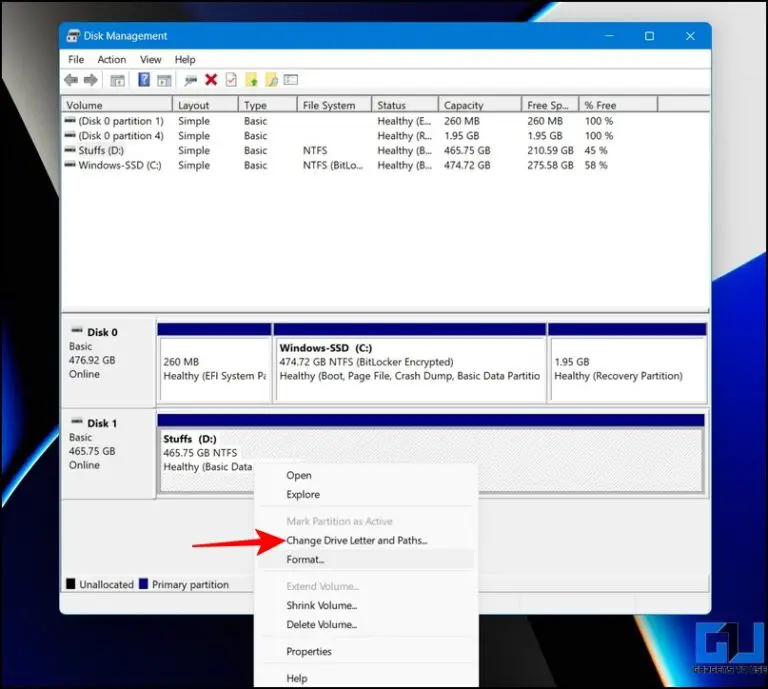Image resolution: width=768 pixels, height=689 pixels.
Task: Select Shrink Volume… in the context menu
Action: pyautogui.click(x=321, y=606)
